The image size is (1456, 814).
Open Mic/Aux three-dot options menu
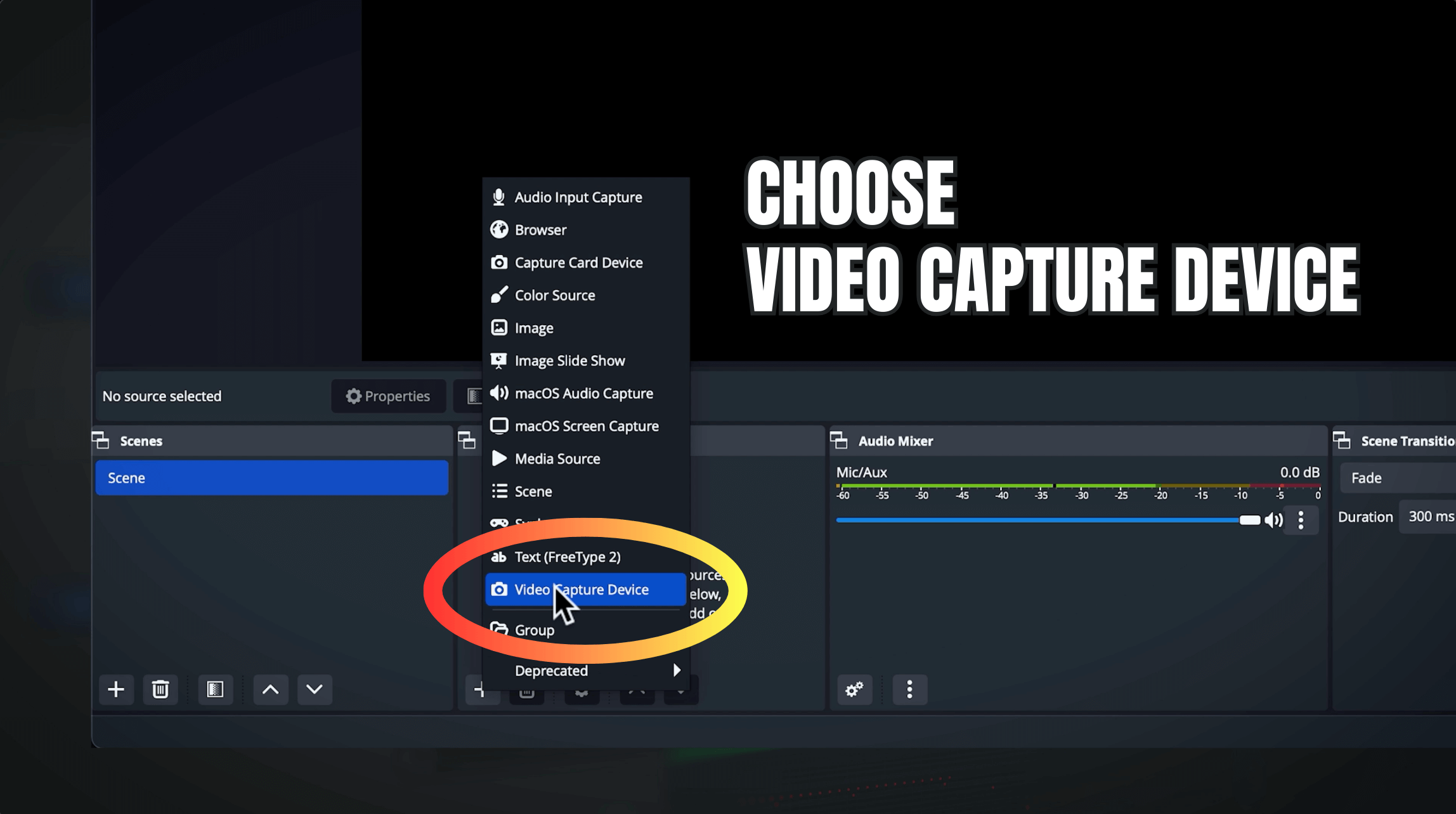[x=1301, y=520]
